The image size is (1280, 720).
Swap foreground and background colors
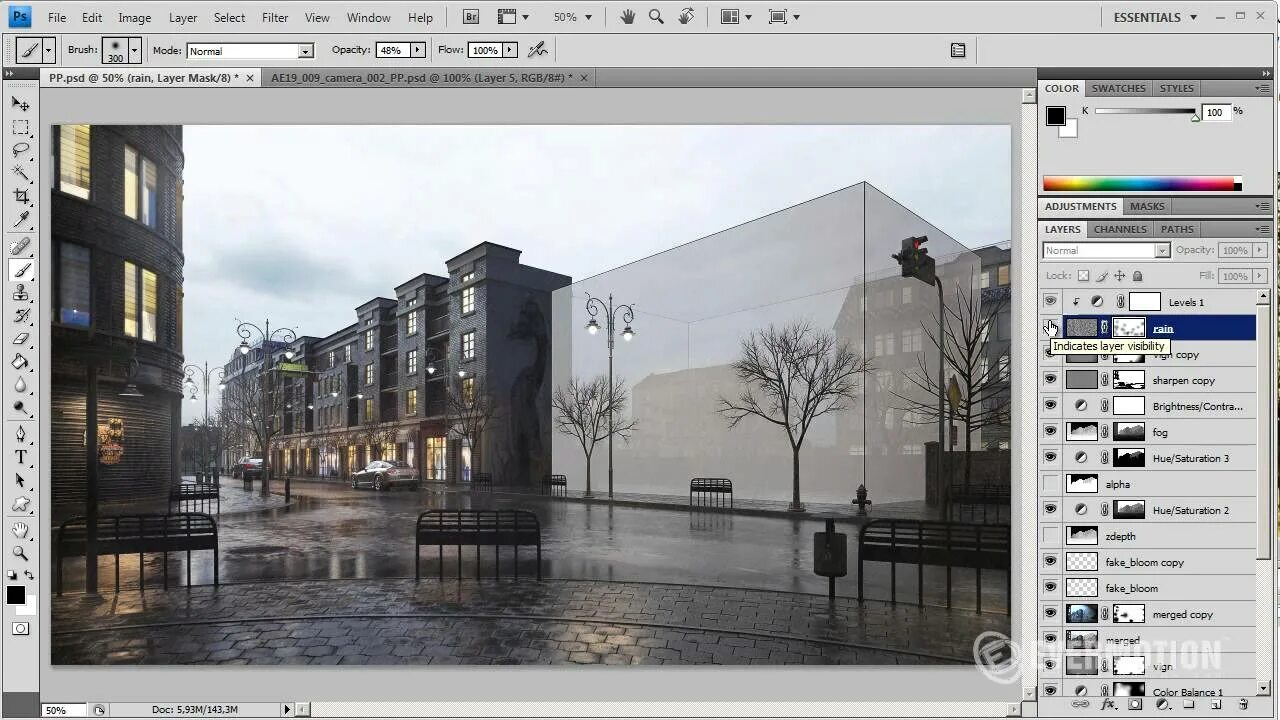29,575
